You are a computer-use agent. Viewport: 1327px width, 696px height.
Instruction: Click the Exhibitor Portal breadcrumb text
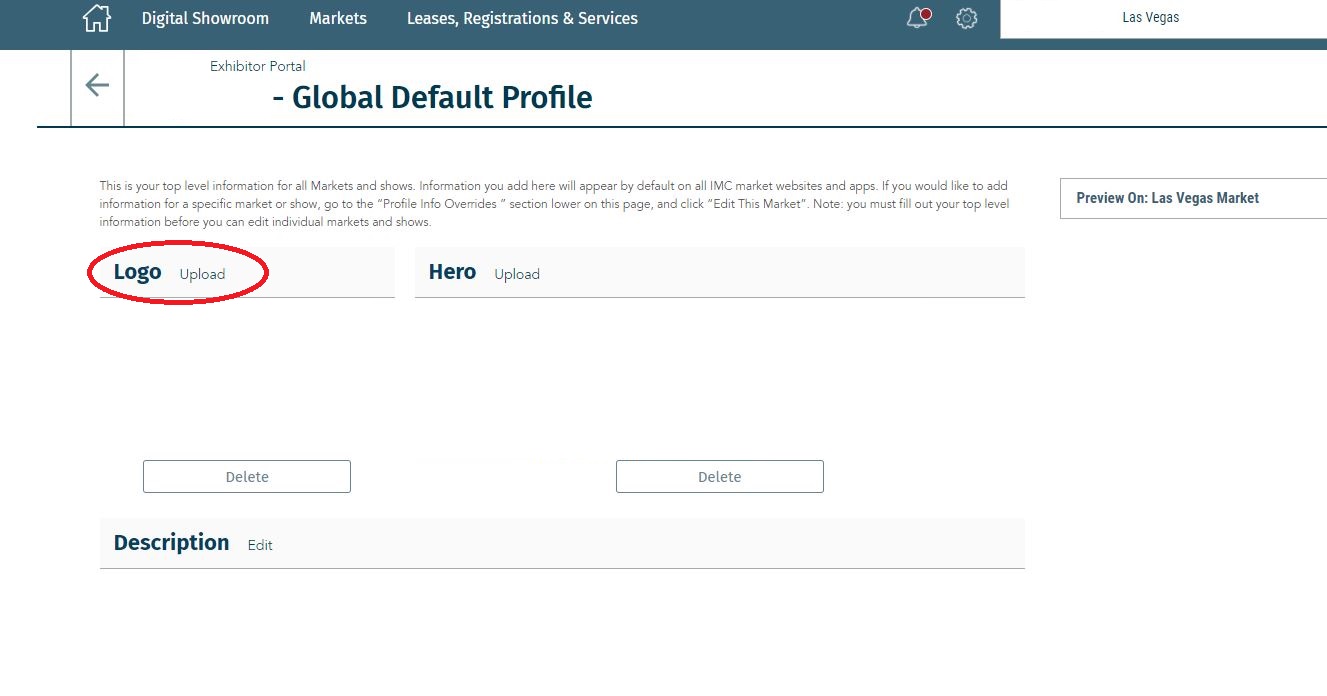(x=258, y=66)
